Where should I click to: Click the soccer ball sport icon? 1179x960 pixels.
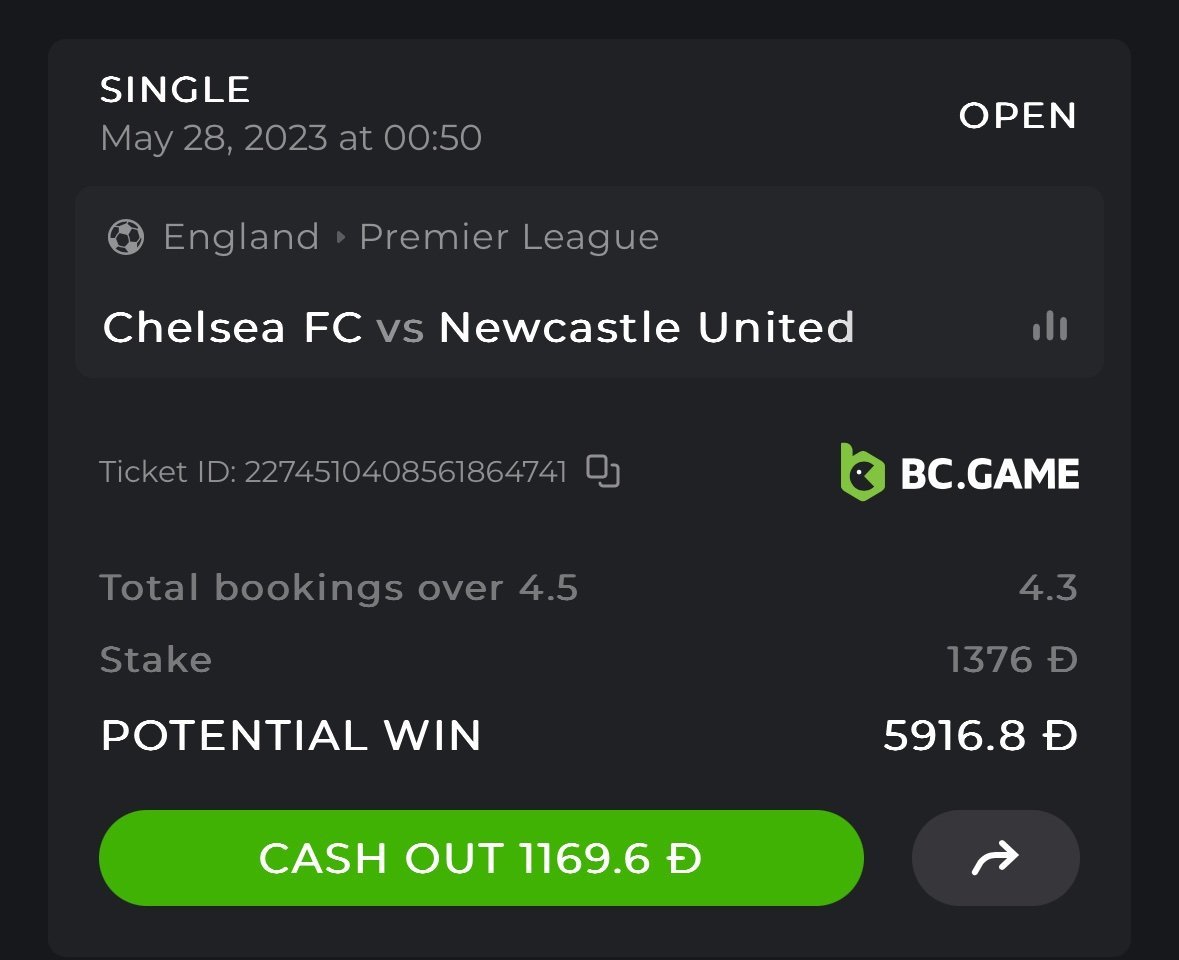[125, 238]
